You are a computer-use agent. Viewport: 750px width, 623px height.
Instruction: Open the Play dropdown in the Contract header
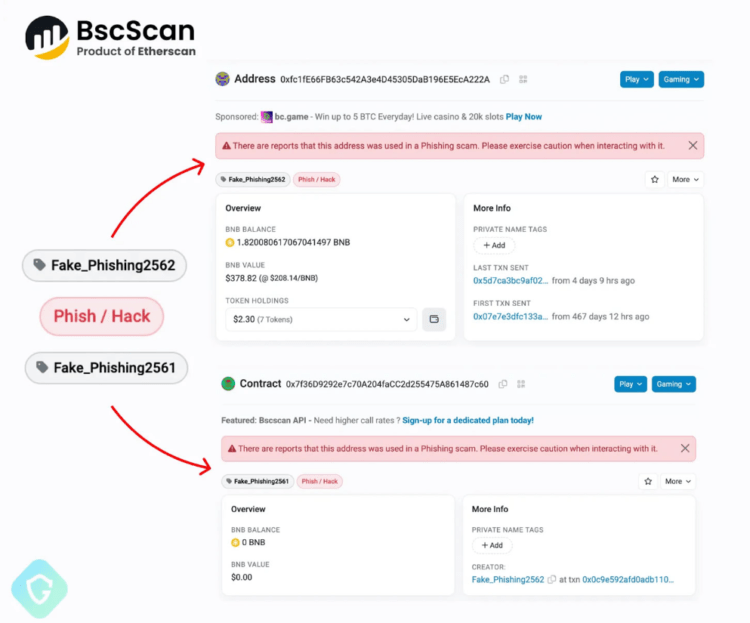(630, 384)
